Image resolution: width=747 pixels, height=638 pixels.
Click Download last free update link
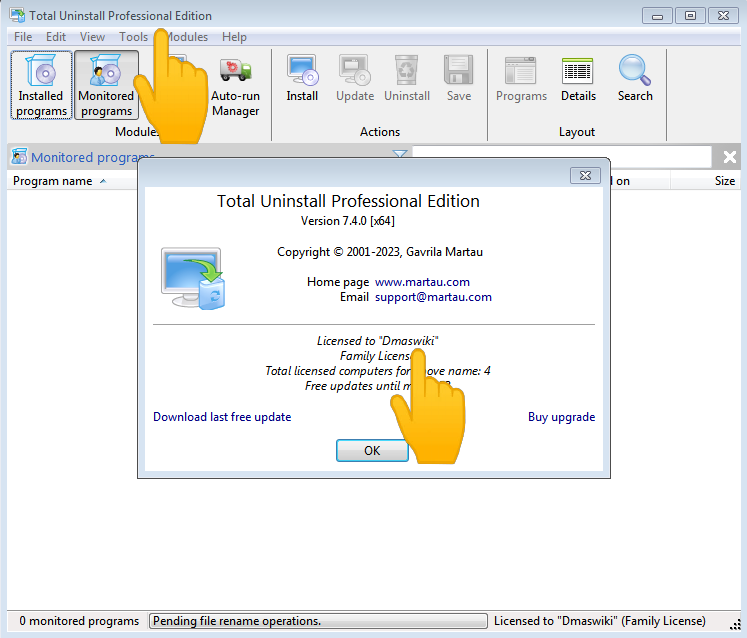[x=222, y=417]
